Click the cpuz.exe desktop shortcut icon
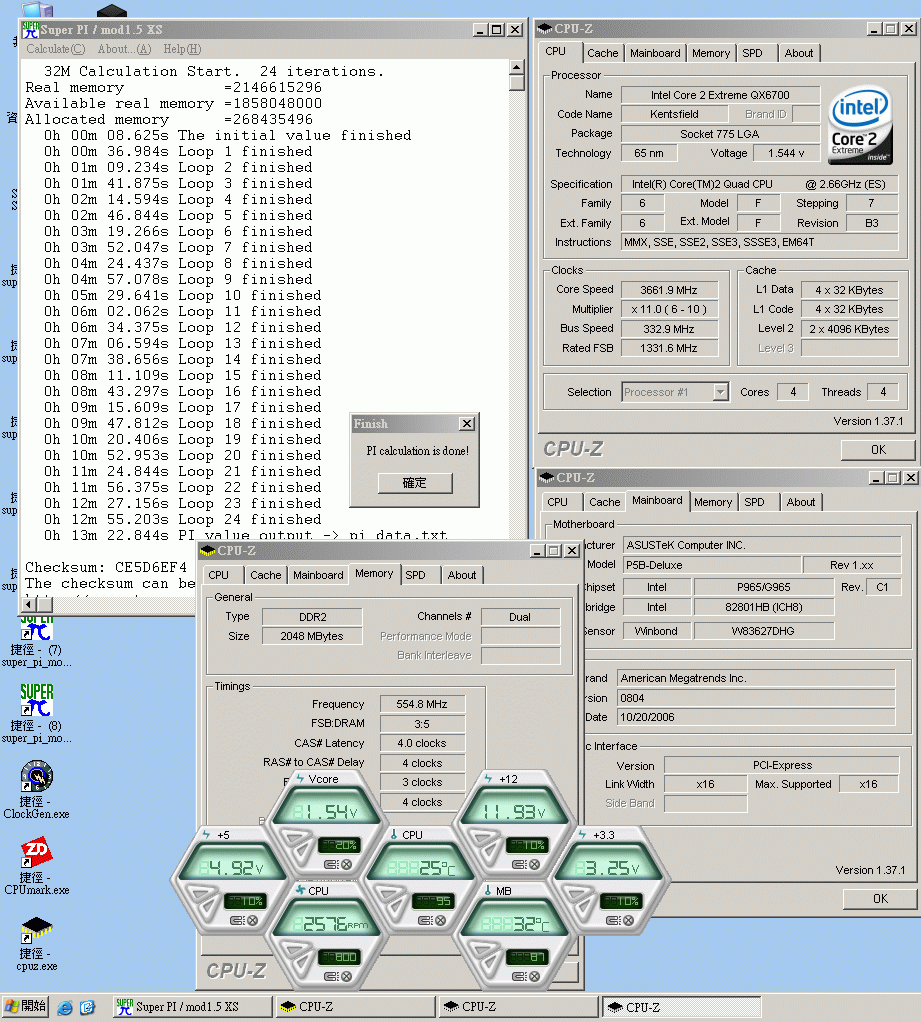 pyautogui.click(x=37, y=929)
